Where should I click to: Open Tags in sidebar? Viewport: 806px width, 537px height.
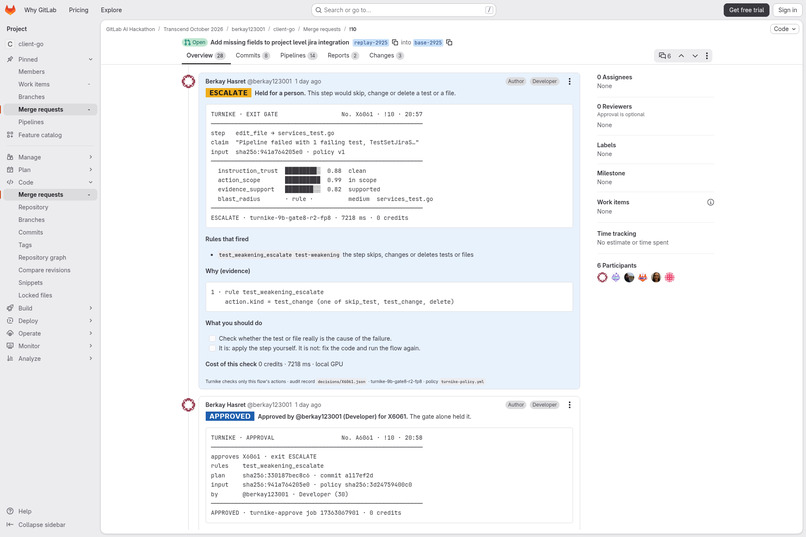[x=25, y=245]
